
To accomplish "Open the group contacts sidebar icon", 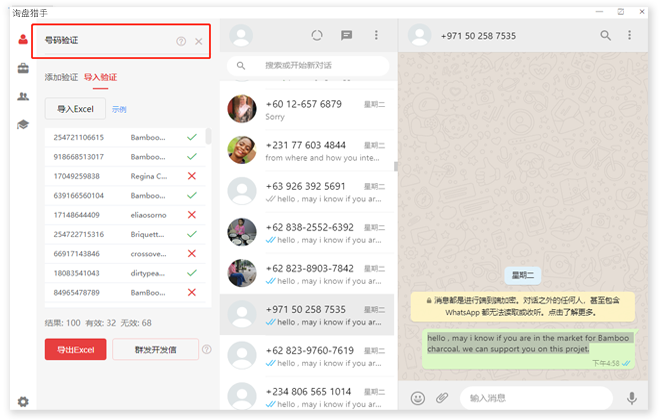I will tap(22, 96).
